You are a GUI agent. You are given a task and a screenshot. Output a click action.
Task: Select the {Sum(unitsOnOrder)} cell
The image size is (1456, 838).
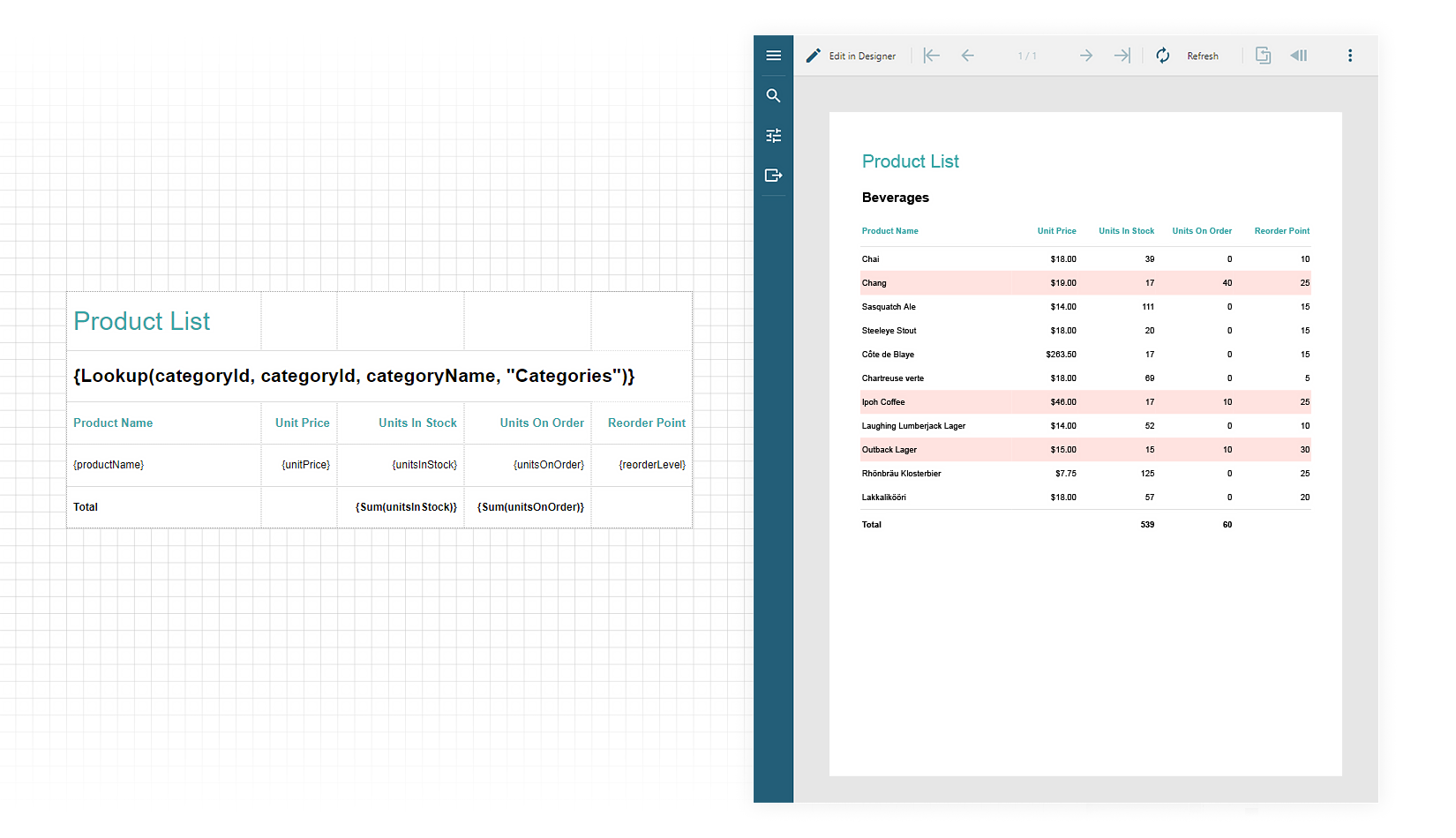click(528, 507)
